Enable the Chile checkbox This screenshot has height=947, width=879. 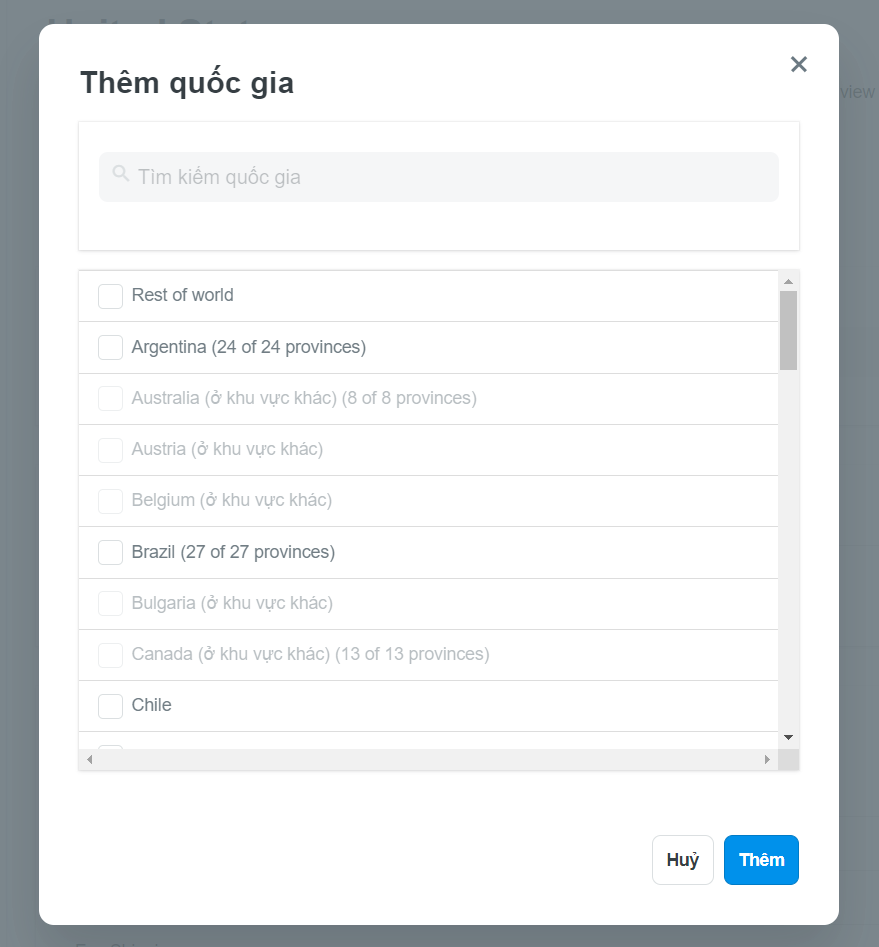pos(111,706)
